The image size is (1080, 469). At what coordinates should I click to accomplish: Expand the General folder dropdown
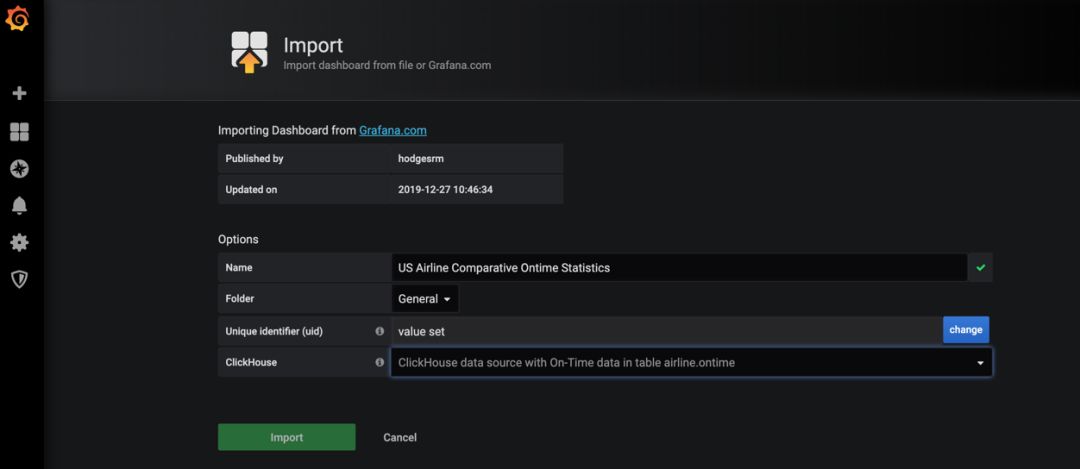point(424,299)
